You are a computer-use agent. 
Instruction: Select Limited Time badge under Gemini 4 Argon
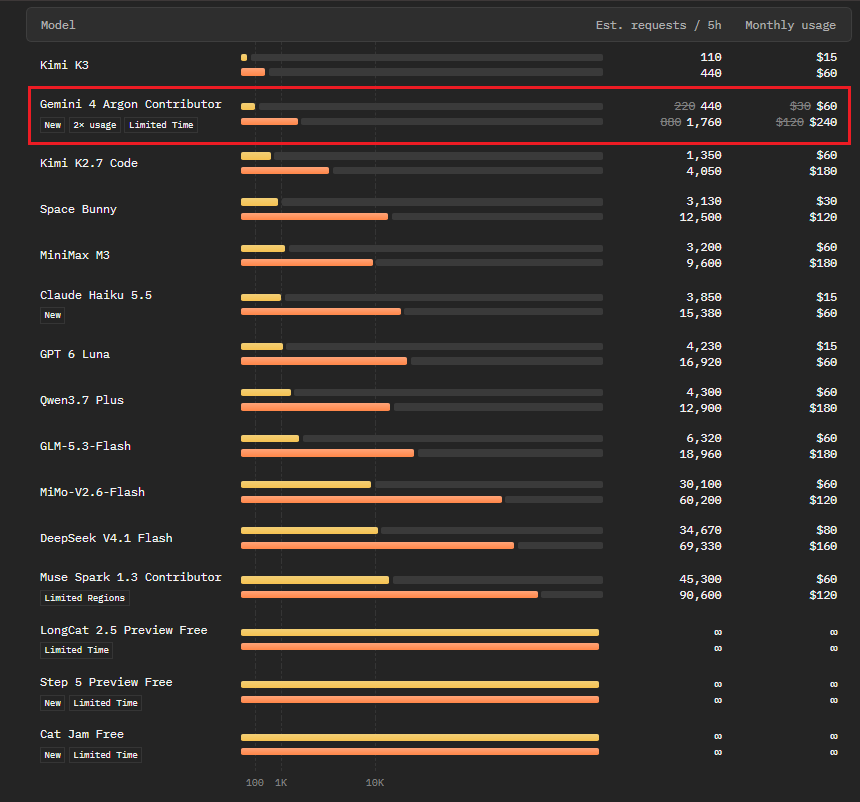point(161,125)
